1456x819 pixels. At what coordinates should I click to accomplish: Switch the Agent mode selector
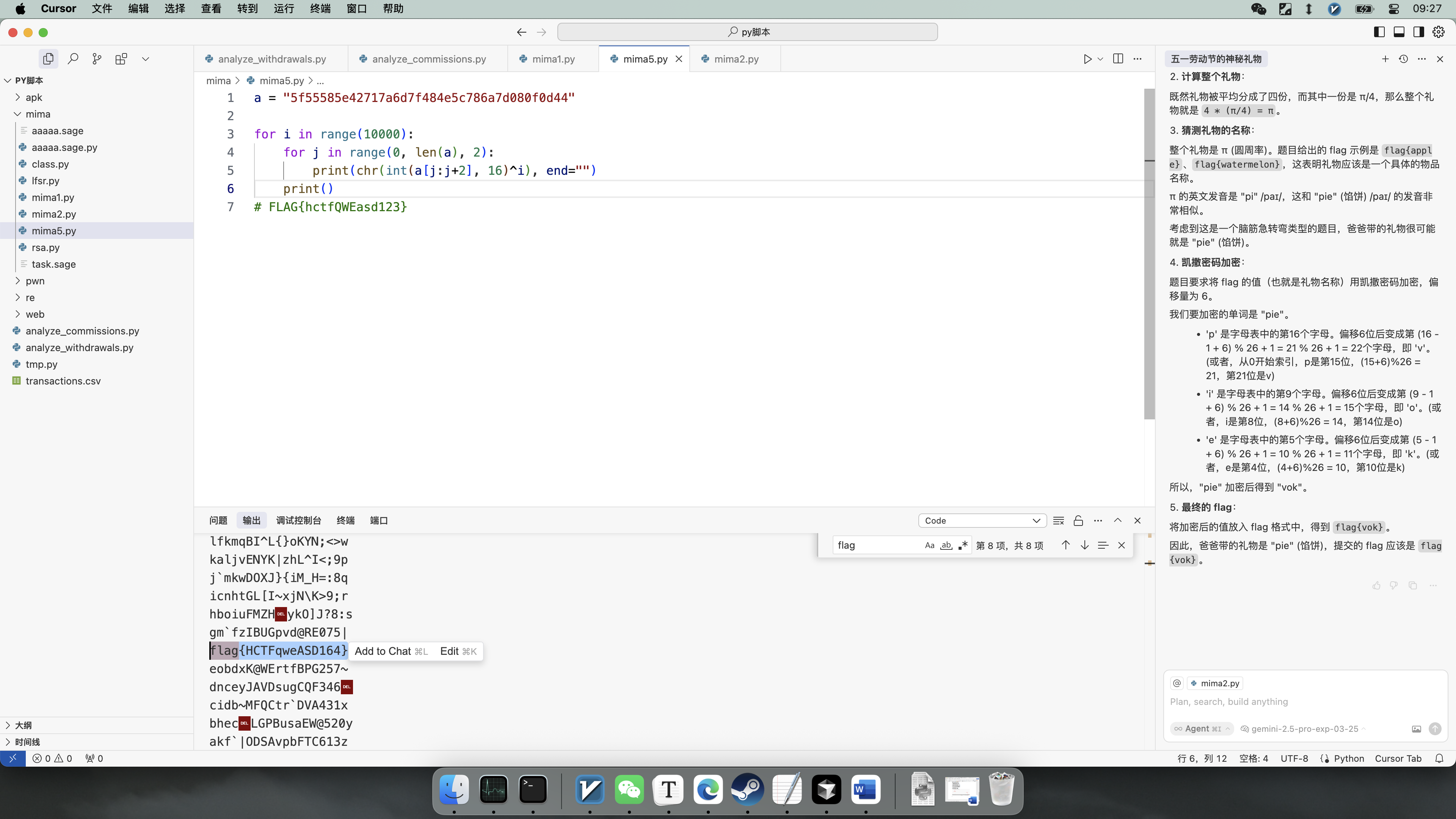(1202, 728)
